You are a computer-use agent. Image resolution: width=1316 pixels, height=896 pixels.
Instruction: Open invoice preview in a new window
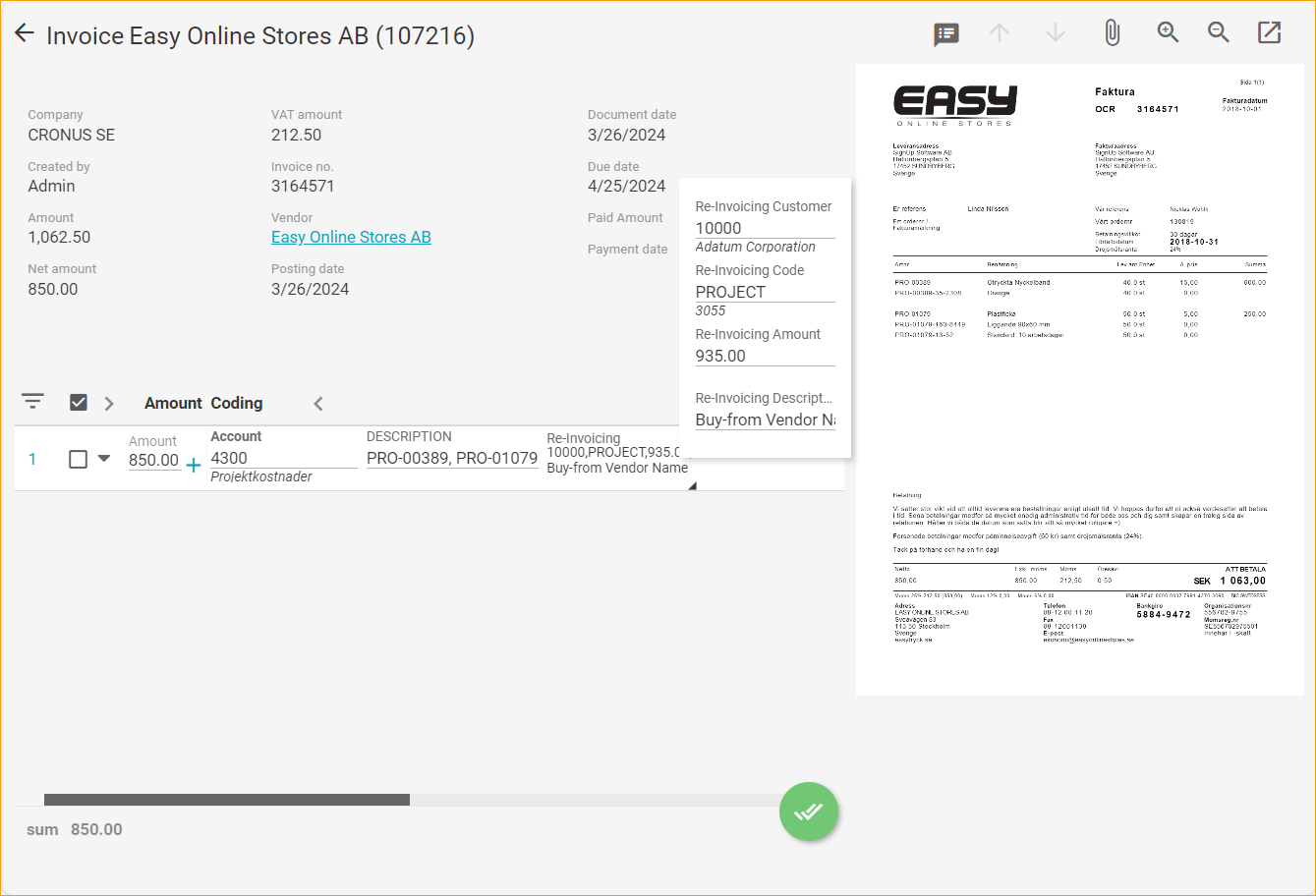point(1269,32)
